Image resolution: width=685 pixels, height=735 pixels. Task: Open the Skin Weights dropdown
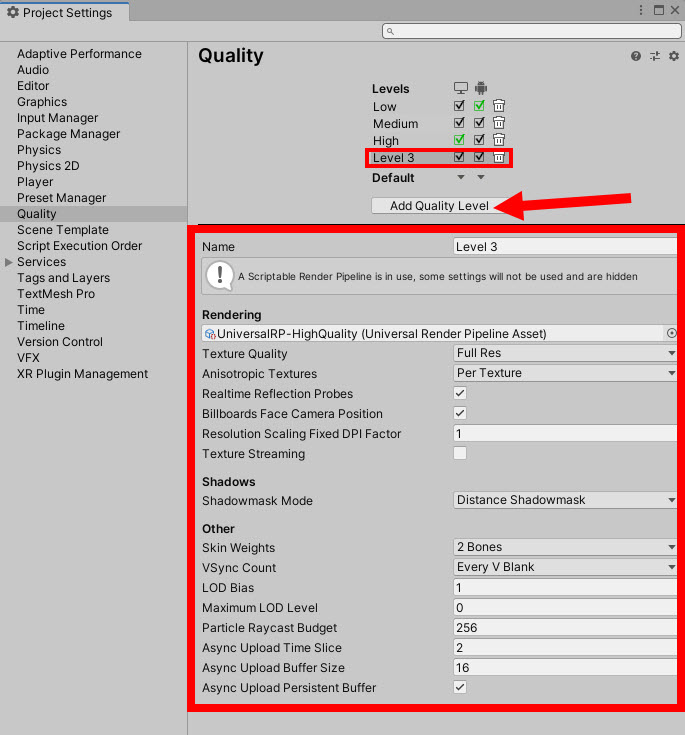click(565, 547)
